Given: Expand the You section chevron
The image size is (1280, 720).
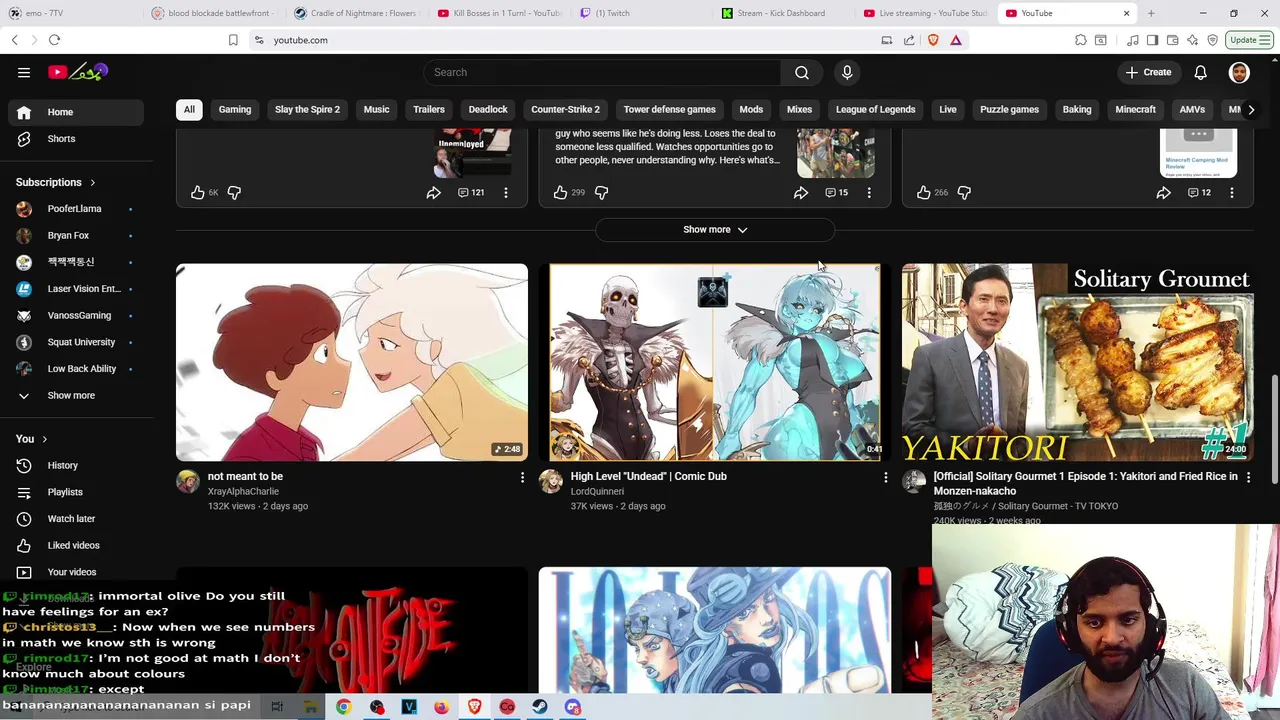Looking at the screenshot, I should (x=44, y=439).
